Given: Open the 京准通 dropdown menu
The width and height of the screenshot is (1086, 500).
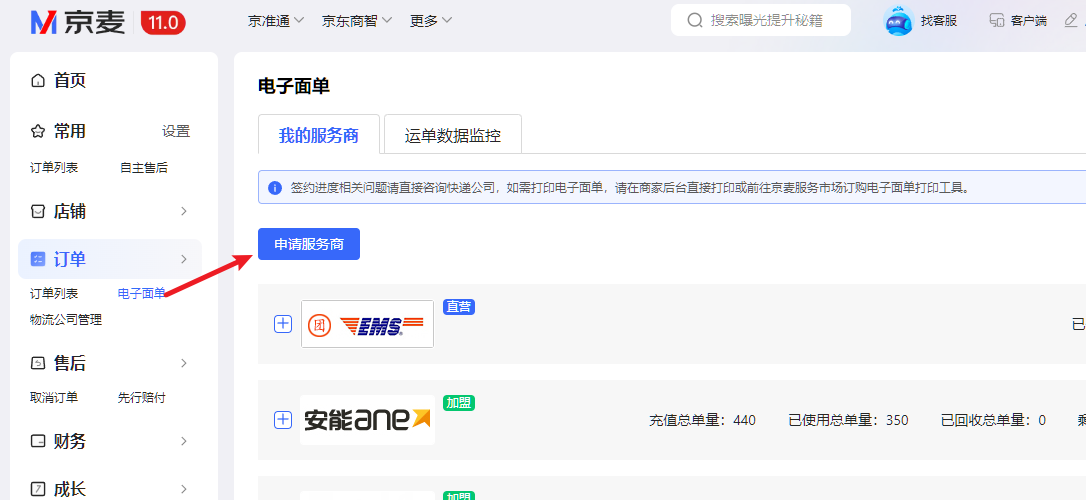Looking at the screenshot, I should [276, 20].
